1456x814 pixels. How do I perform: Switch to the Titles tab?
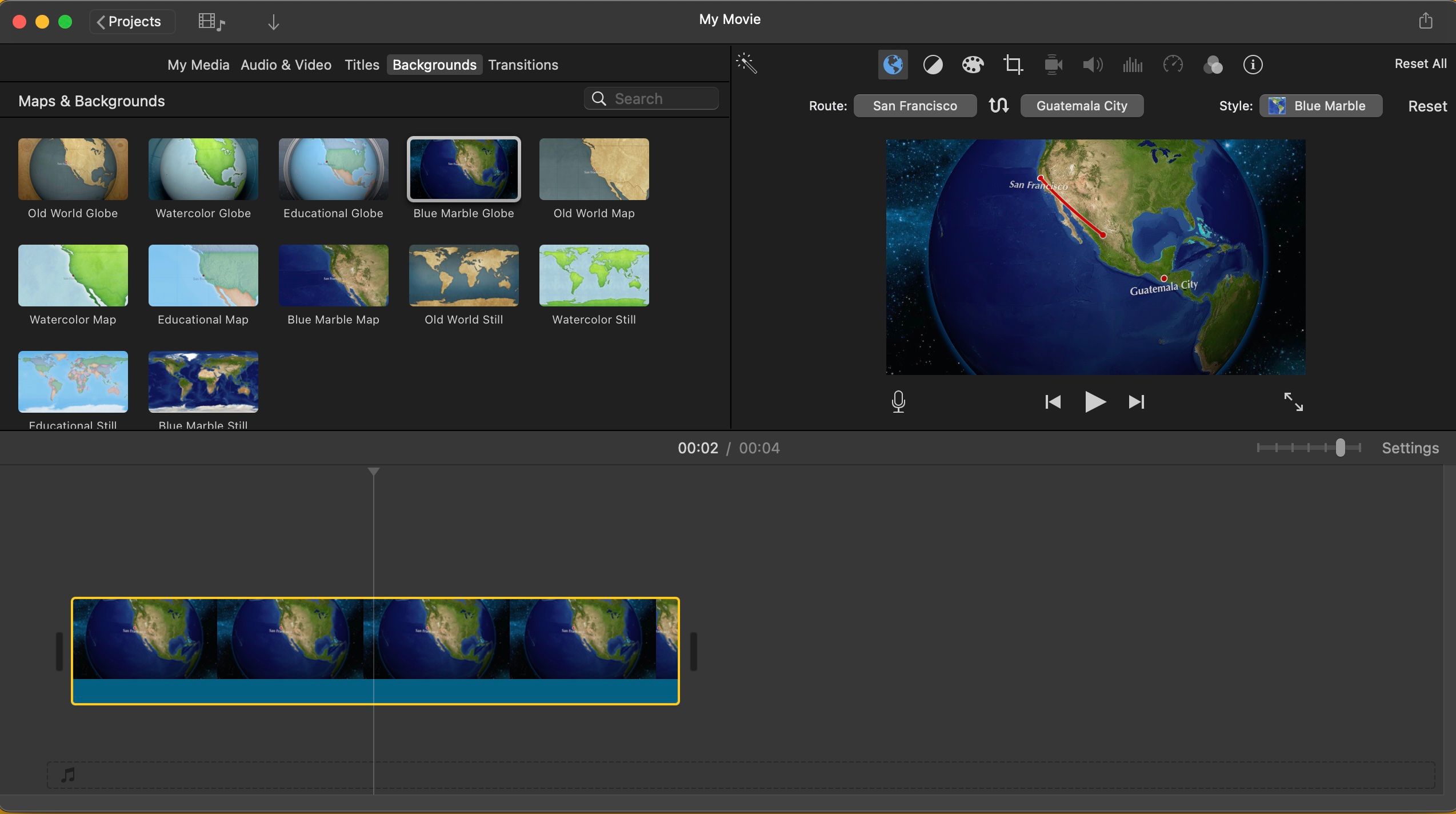[x=361, y=65]
